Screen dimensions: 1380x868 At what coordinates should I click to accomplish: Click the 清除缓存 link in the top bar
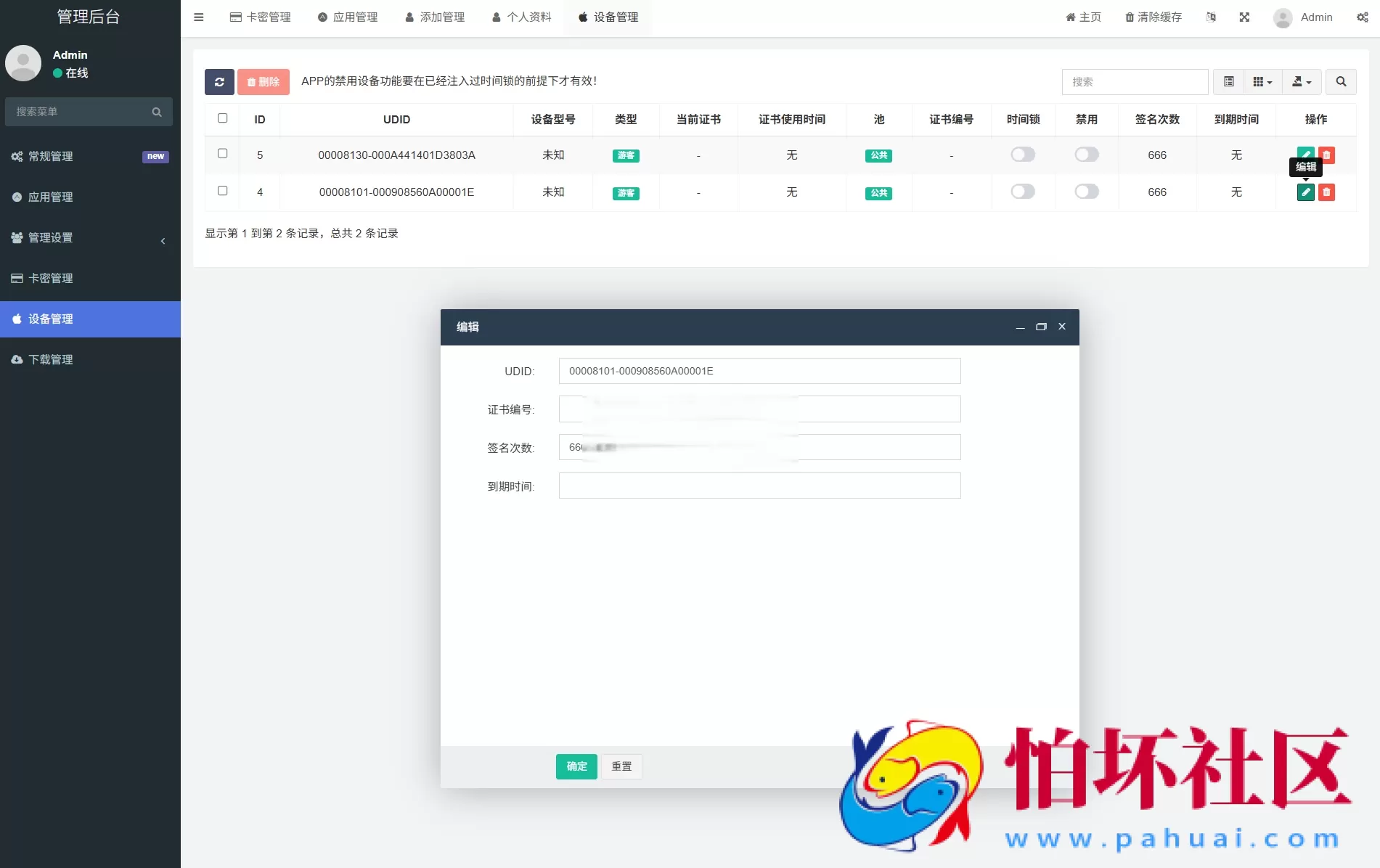click(1153, 17)
